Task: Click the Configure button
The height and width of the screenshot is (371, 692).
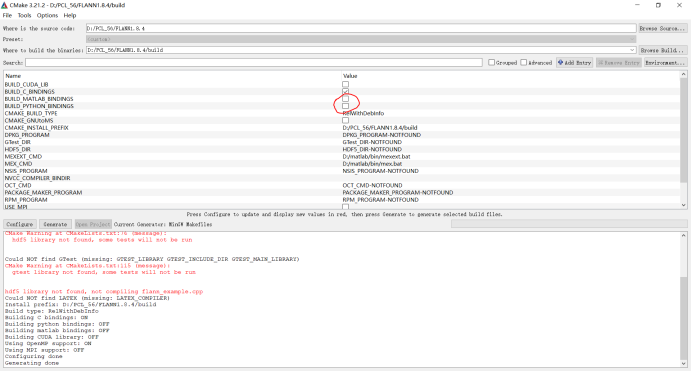Action: click(20, 224)
